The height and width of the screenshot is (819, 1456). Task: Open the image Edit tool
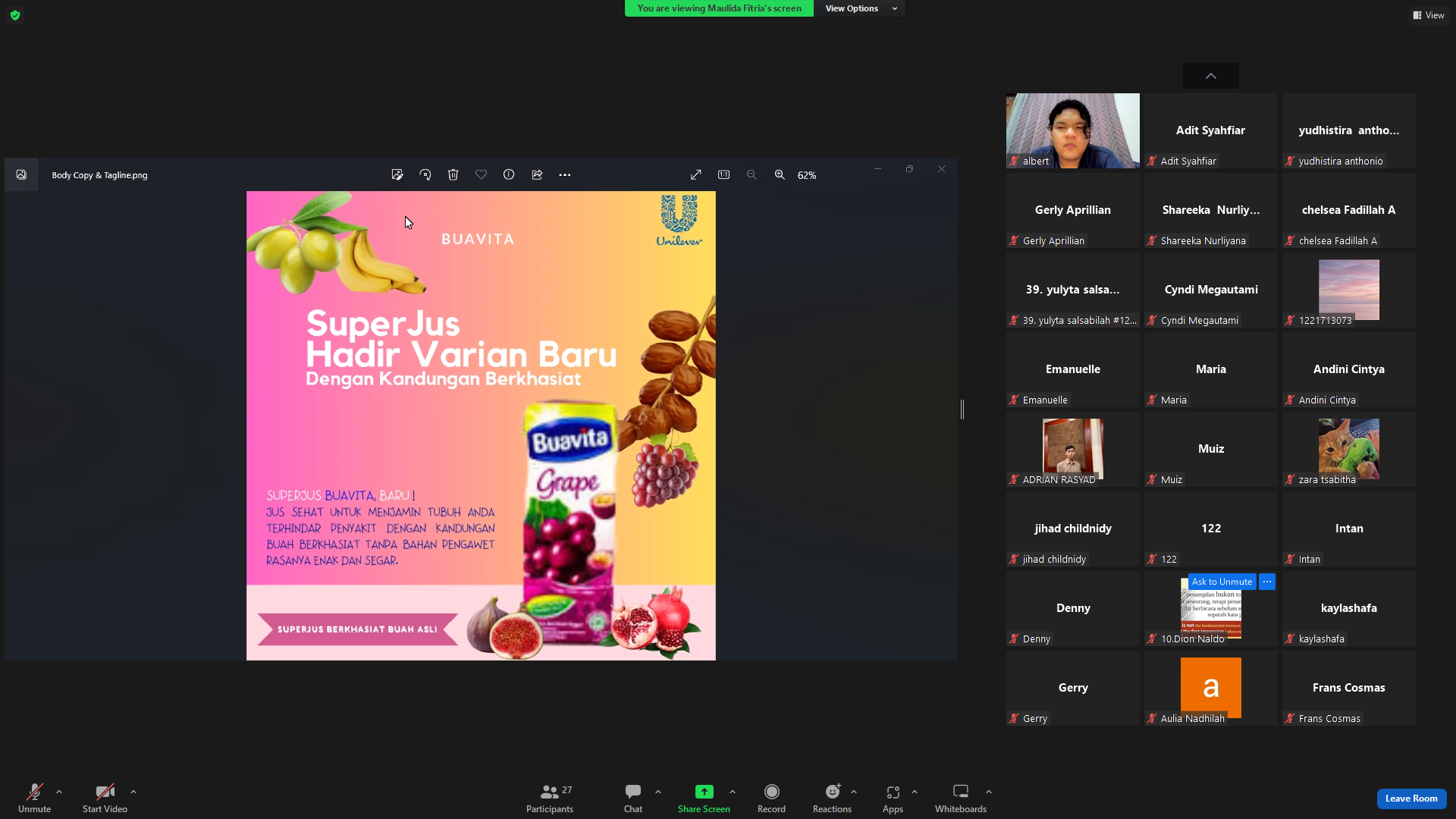tap(397, 174)
